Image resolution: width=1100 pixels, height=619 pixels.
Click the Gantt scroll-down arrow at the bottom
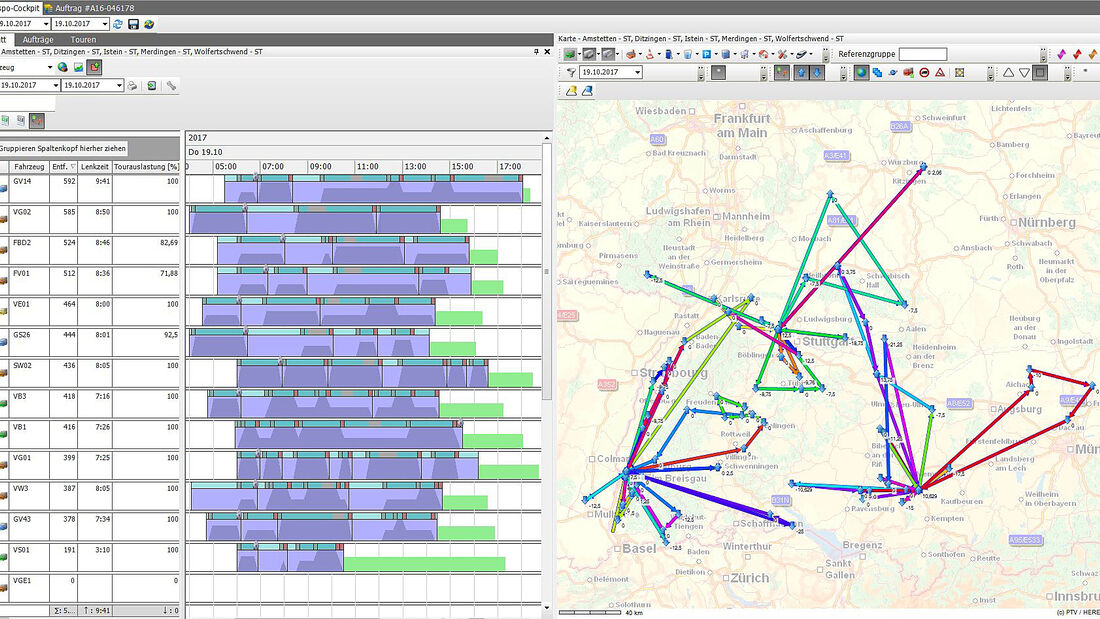[x=547, y=608]
